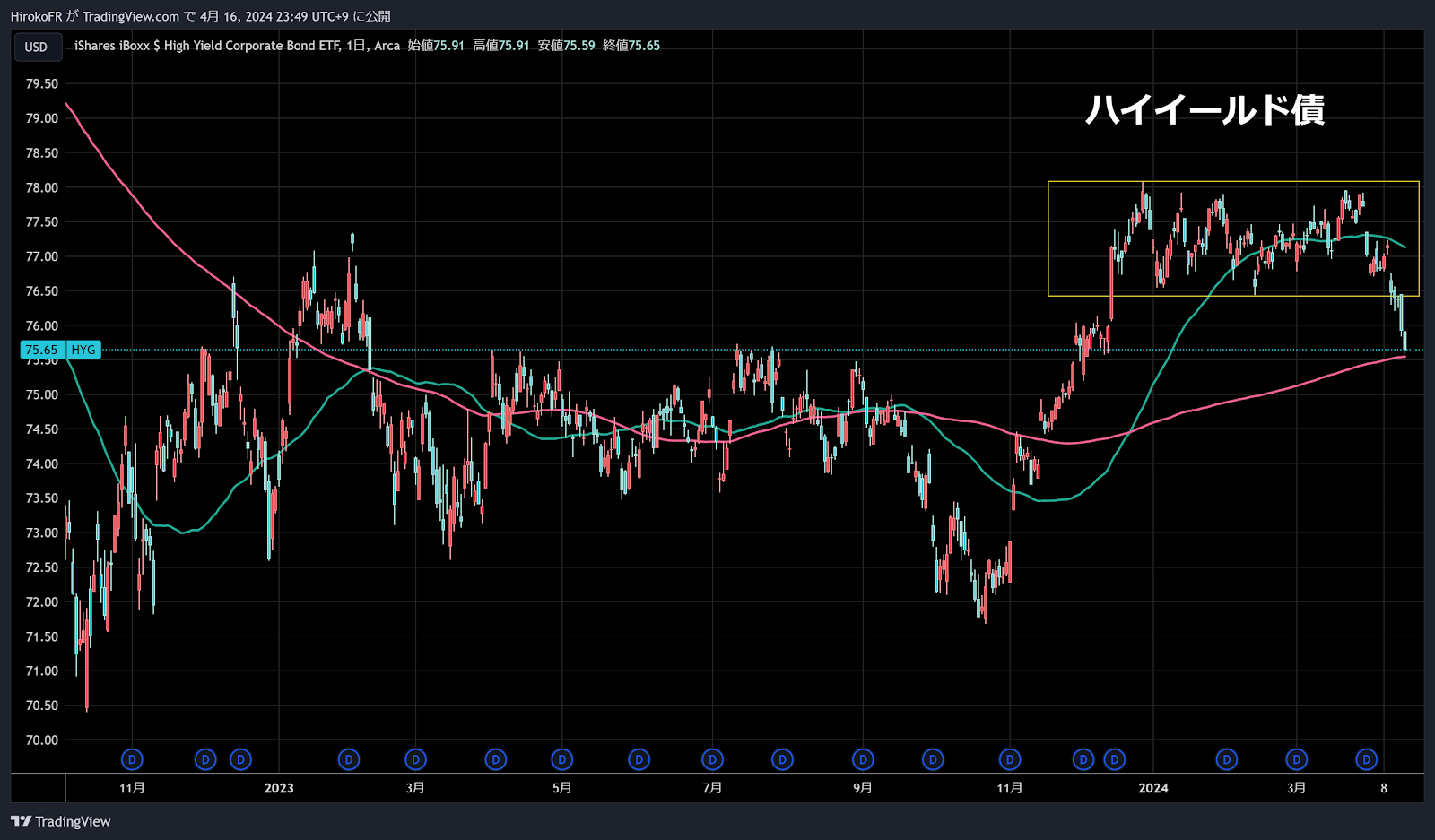Image resolution: width=1435 pixels, height=840 pixels.
Task: Click TradingView.com in the header line
Action: [x=131, y=16]
